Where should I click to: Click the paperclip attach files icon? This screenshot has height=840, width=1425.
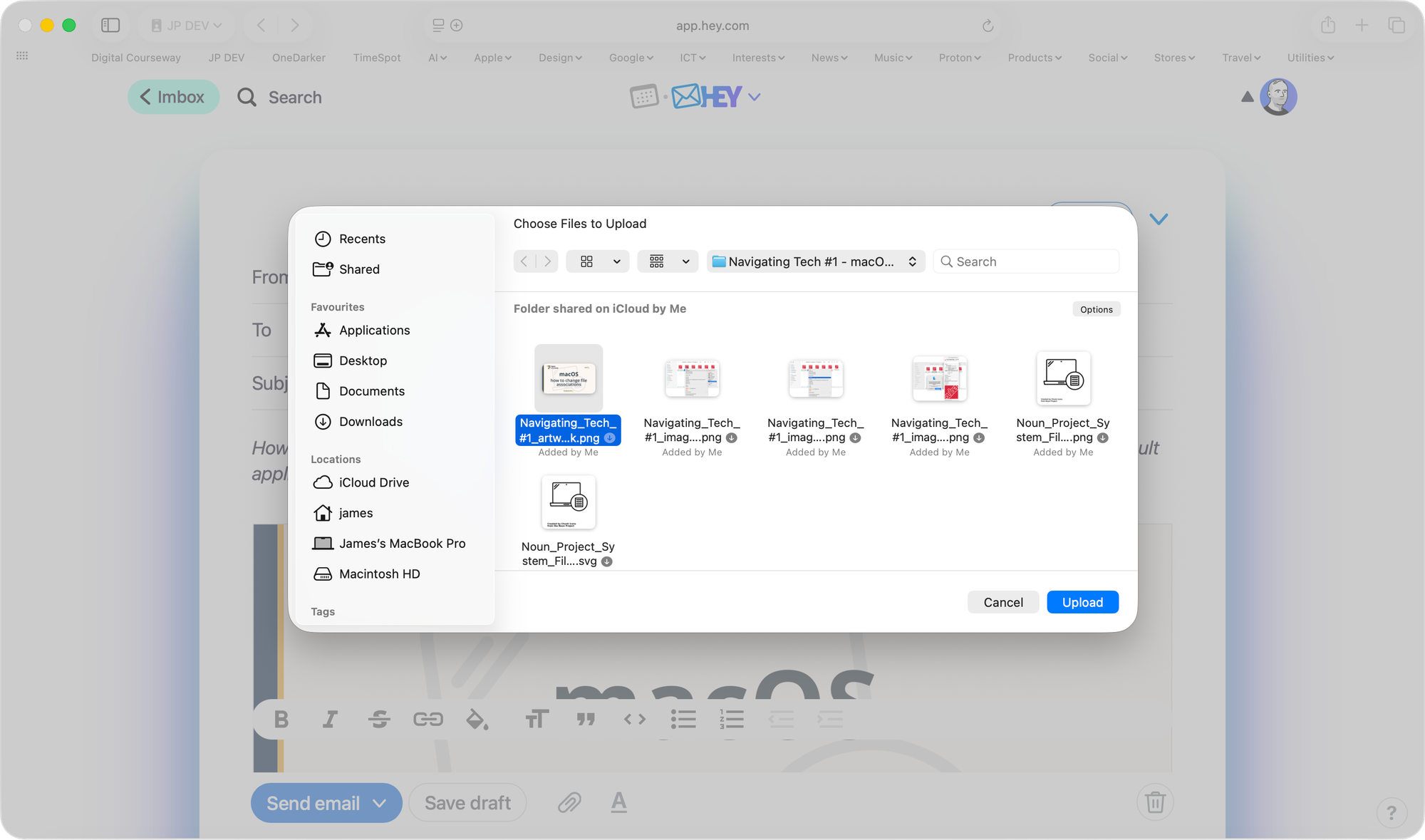coord(569,803)
